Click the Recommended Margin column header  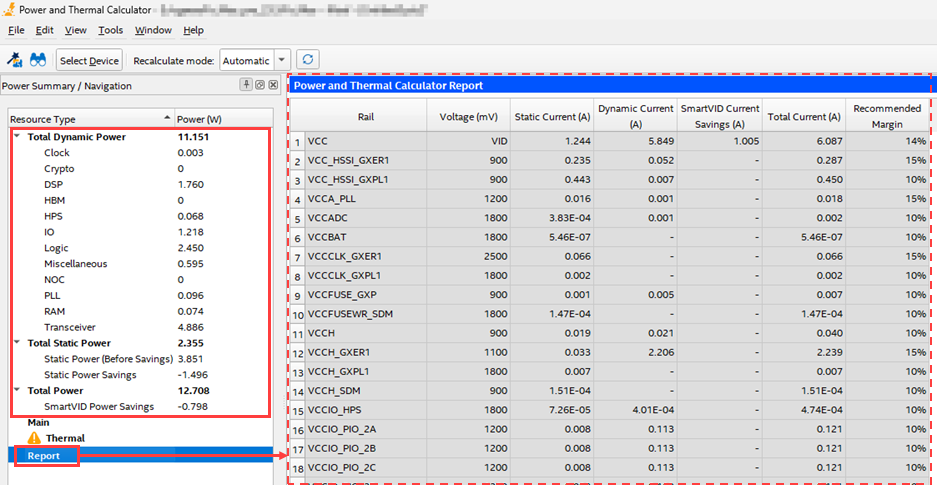coord(887,116)
